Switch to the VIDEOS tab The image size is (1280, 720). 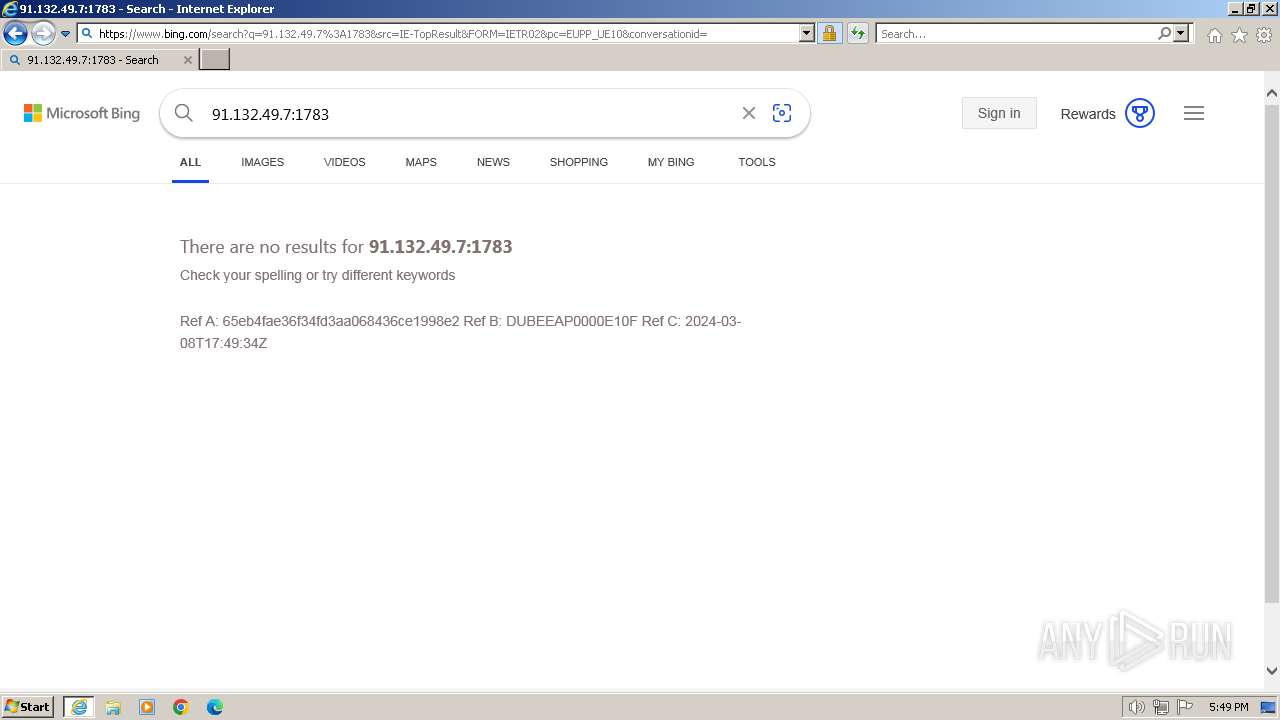point(344,162)
